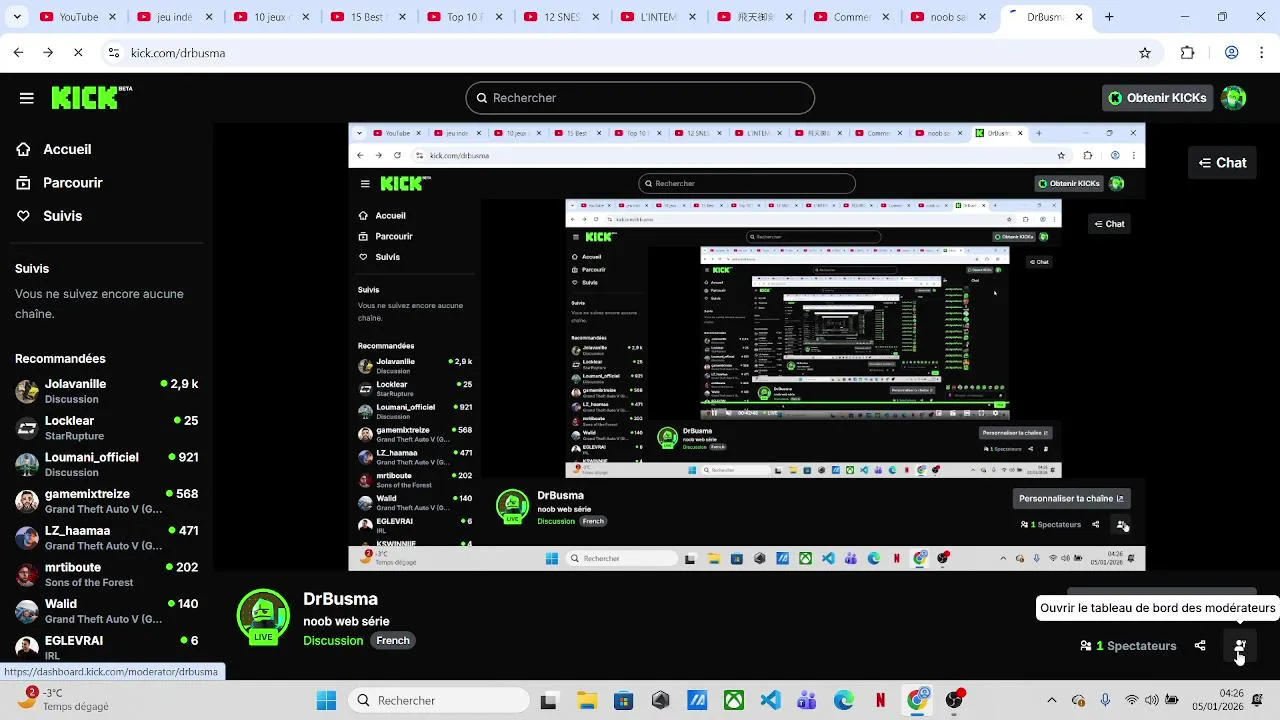Launch Netflix from the taskbar
This screenshot has width=1280, height=720.
tap(880, 700)
